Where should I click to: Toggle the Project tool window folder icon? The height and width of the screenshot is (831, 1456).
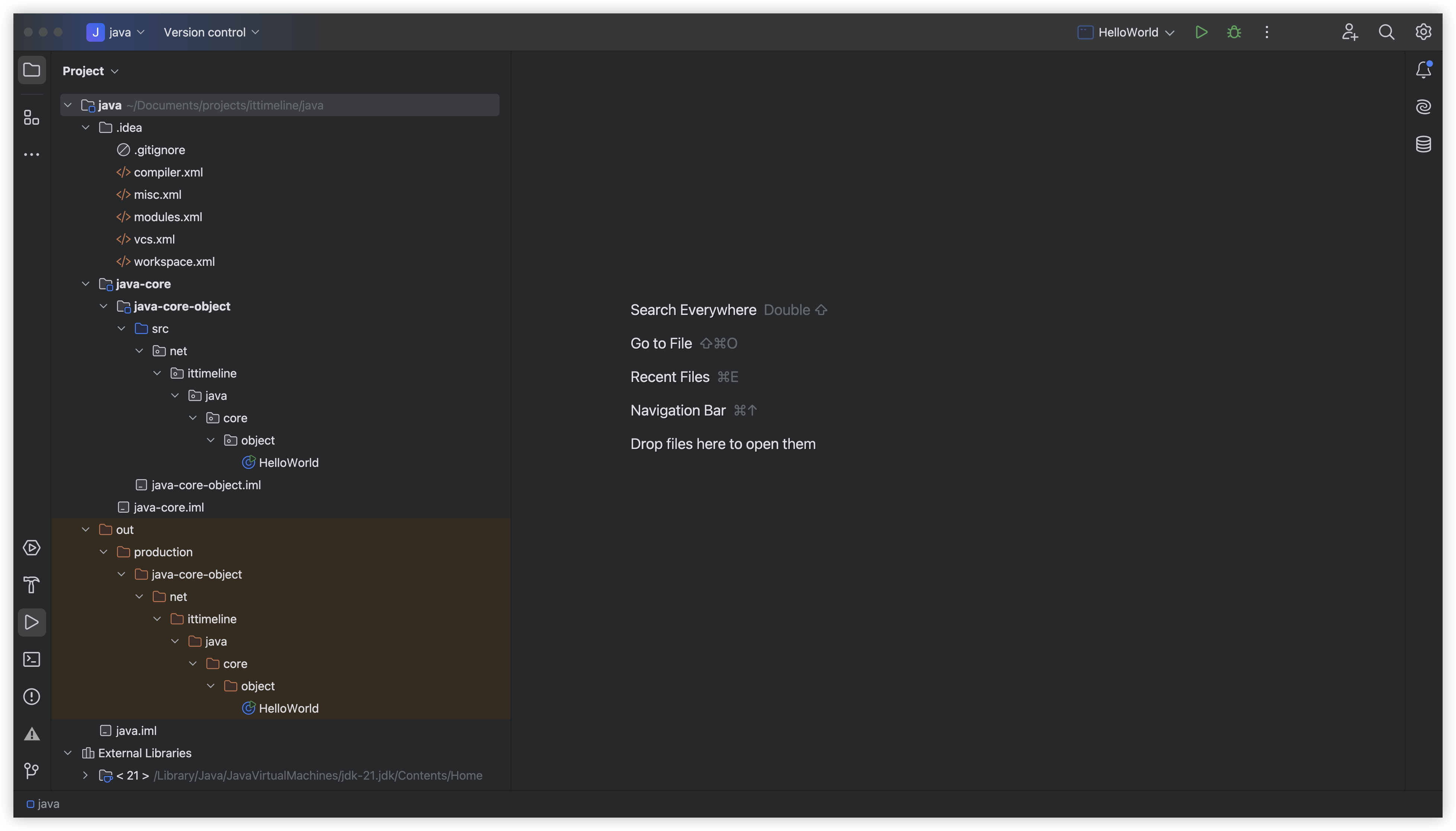tap(31, 70)
